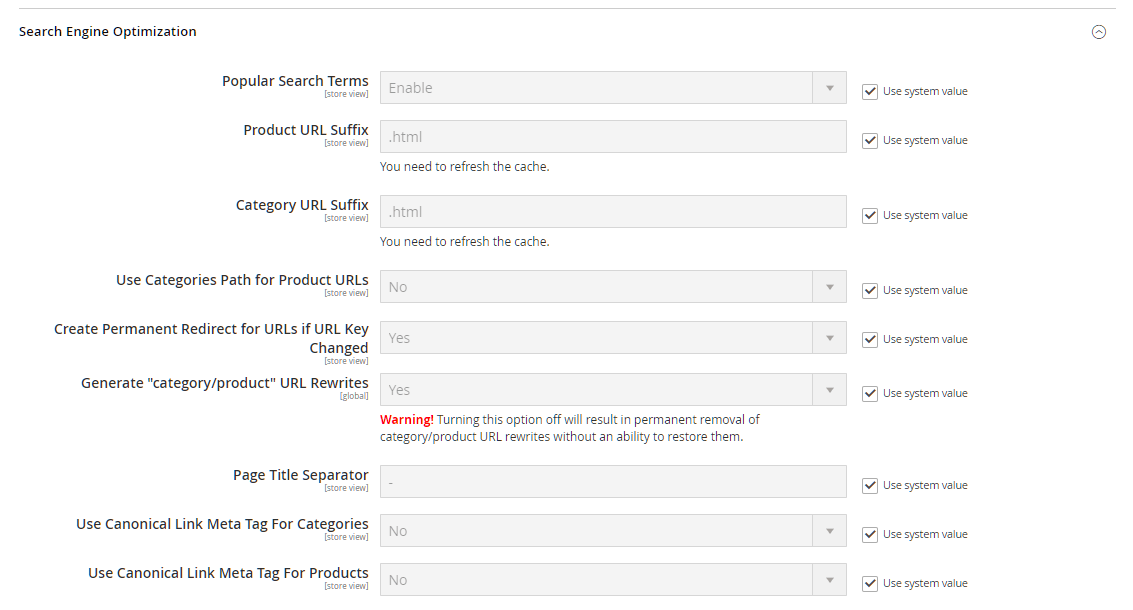Viewport: 1133px width, 610px height.
Task: Open Generate category/product URL Rewrites dropdown
Action: pos(612,390)
